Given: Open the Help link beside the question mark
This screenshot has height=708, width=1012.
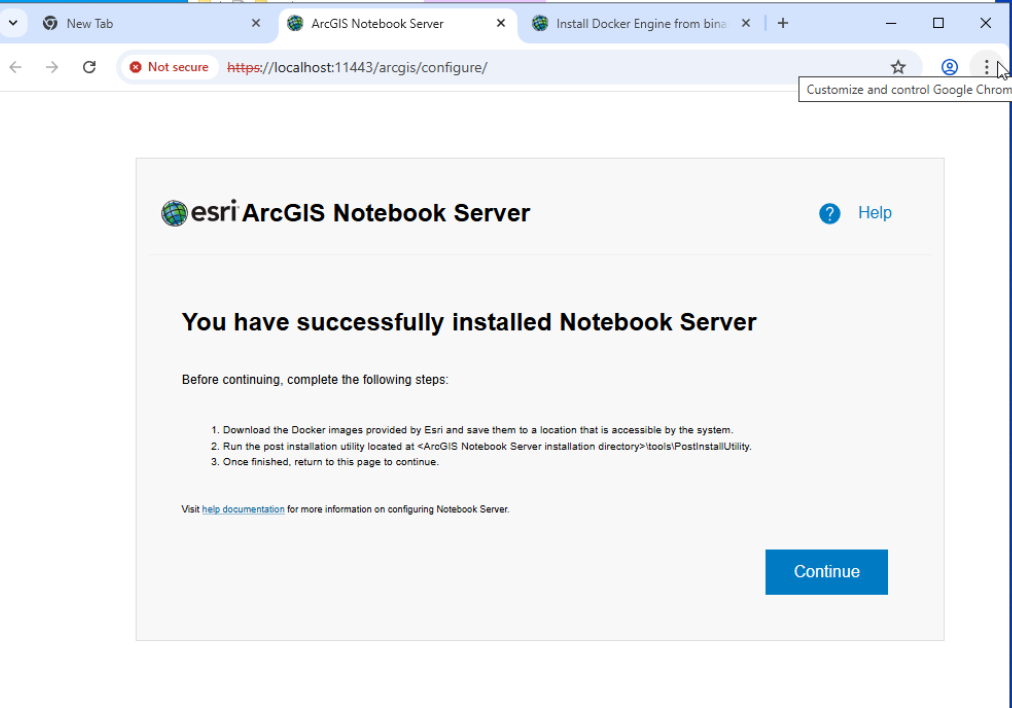Looking at the screenshot, I should click(x=875, y=212).
